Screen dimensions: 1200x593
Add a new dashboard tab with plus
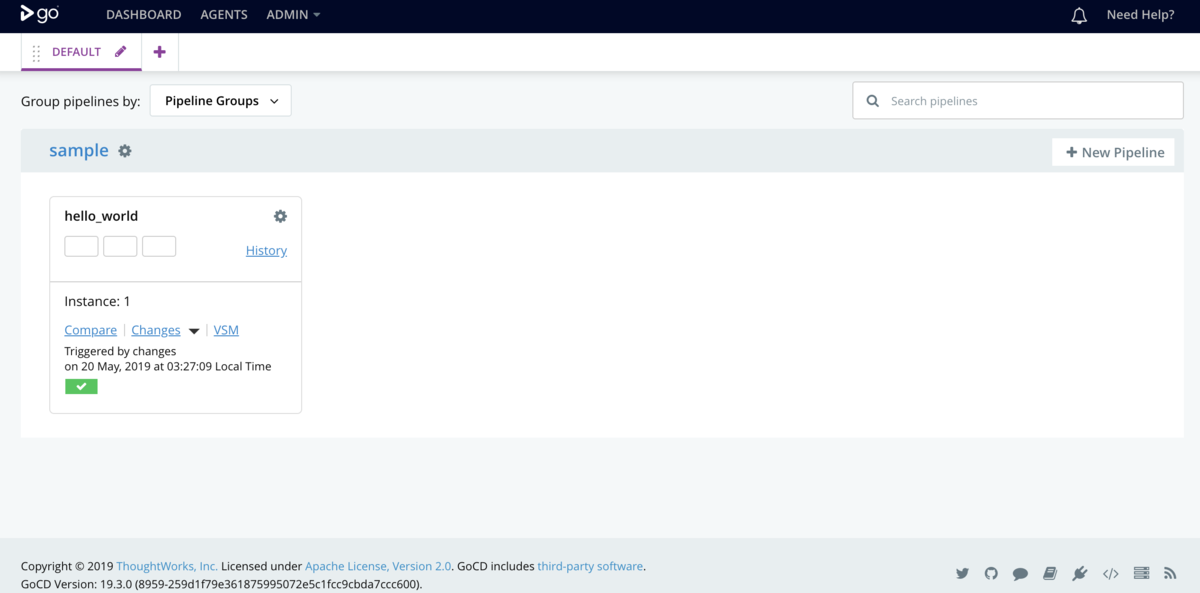[160, 52]
